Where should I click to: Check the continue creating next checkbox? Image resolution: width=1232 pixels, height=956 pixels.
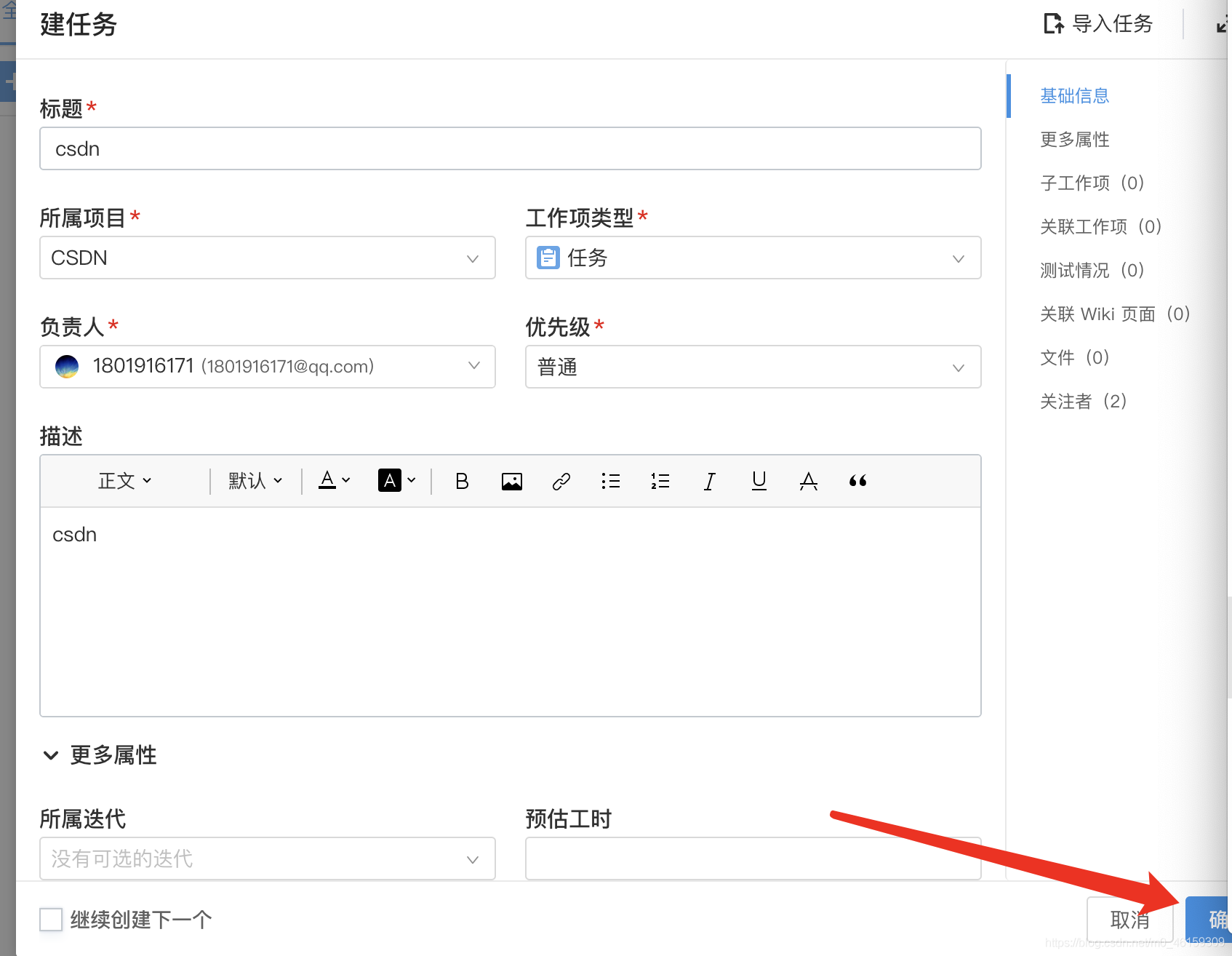(51, 920)
